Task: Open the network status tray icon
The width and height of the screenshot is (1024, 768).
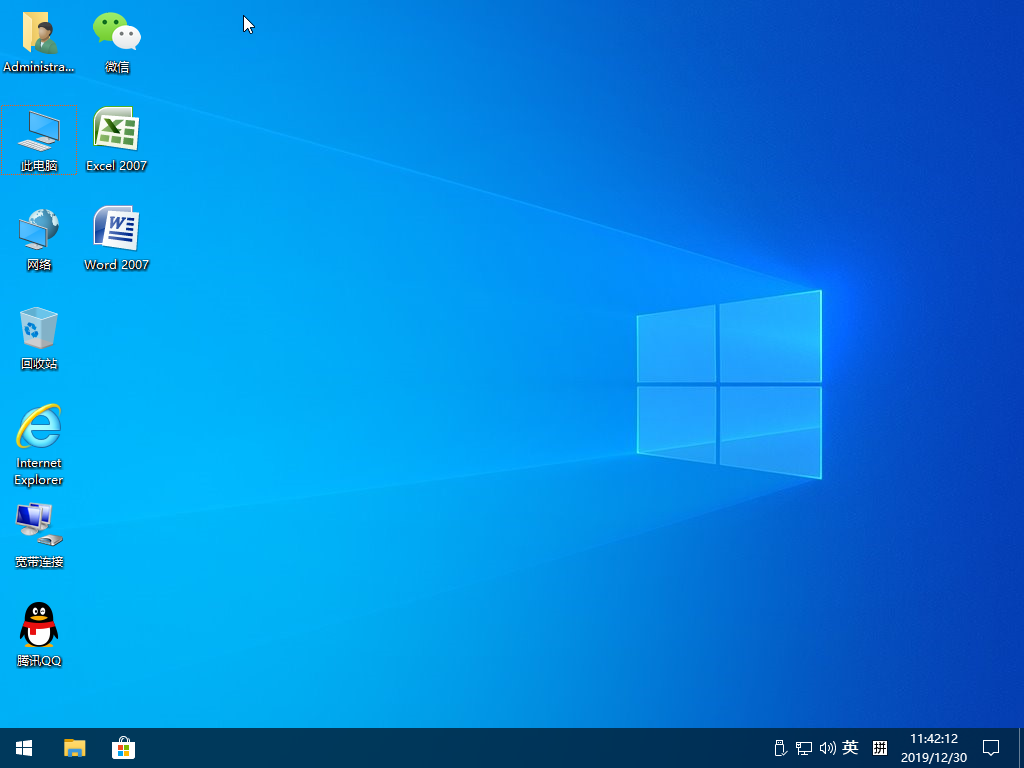Action: pos(804,748)
